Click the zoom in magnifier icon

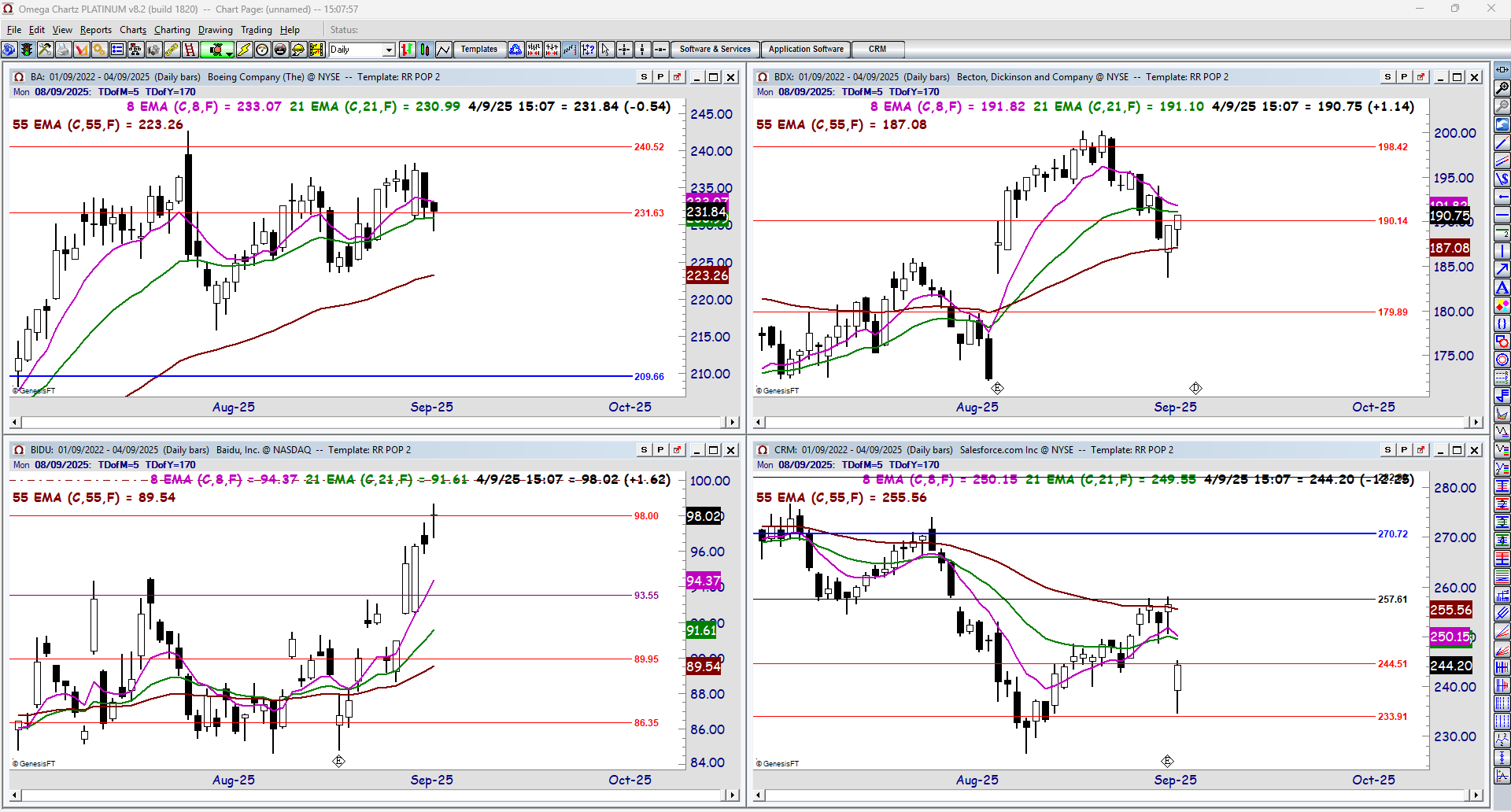click(x=1502, y=88)
